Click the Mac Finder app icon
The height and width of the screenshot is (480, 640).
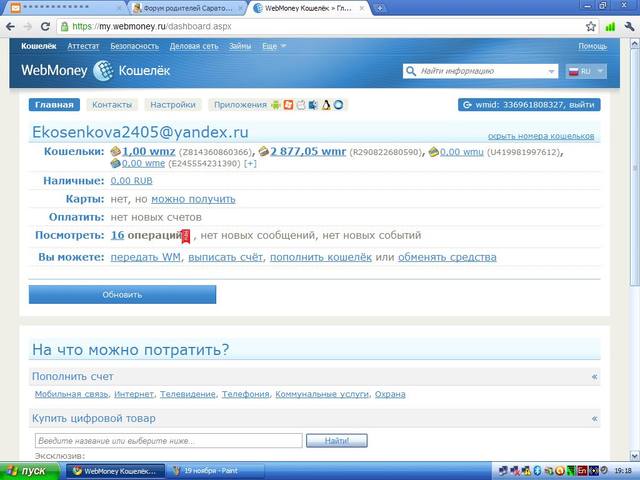point(313,105)
